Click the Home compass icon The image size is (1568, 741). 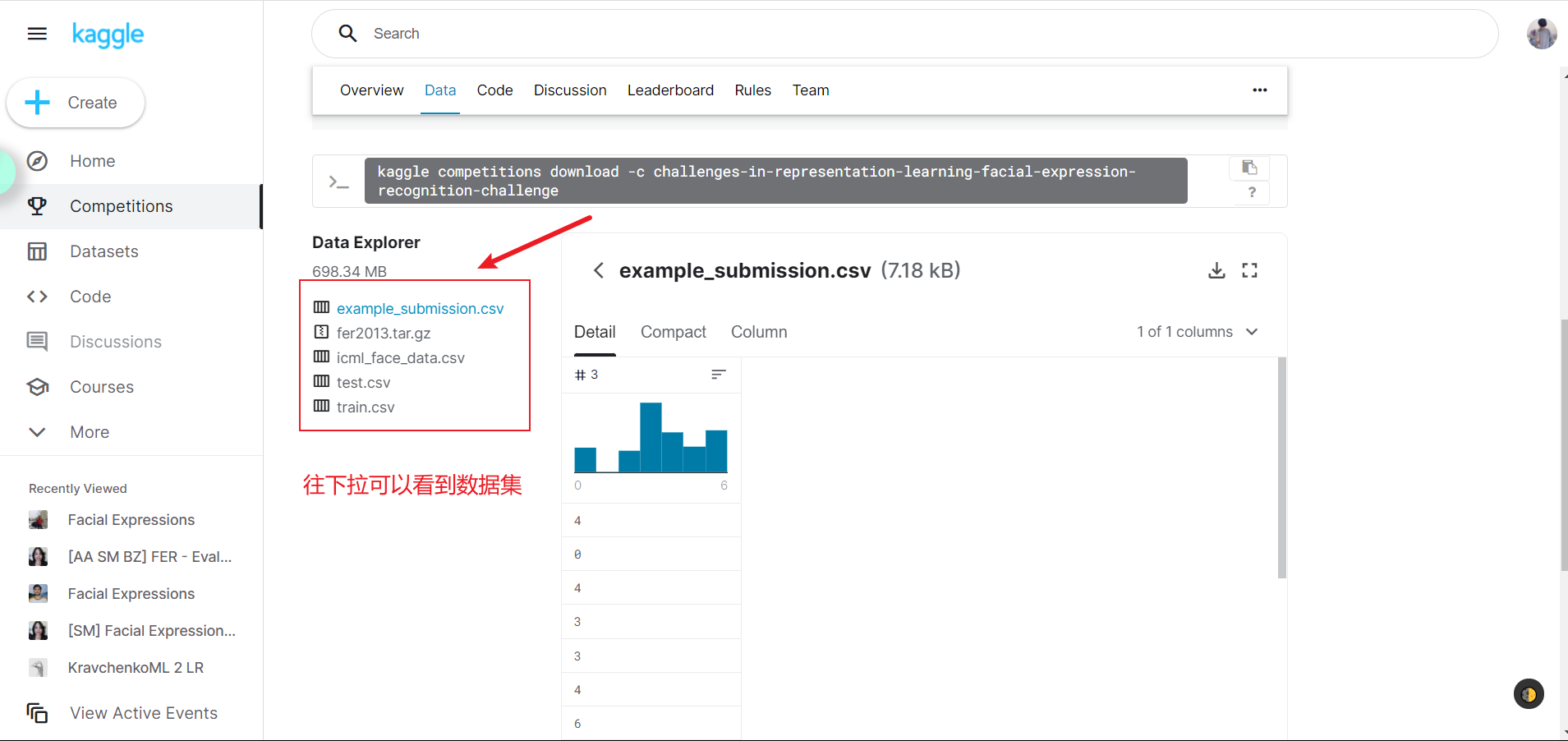(37, 161)
